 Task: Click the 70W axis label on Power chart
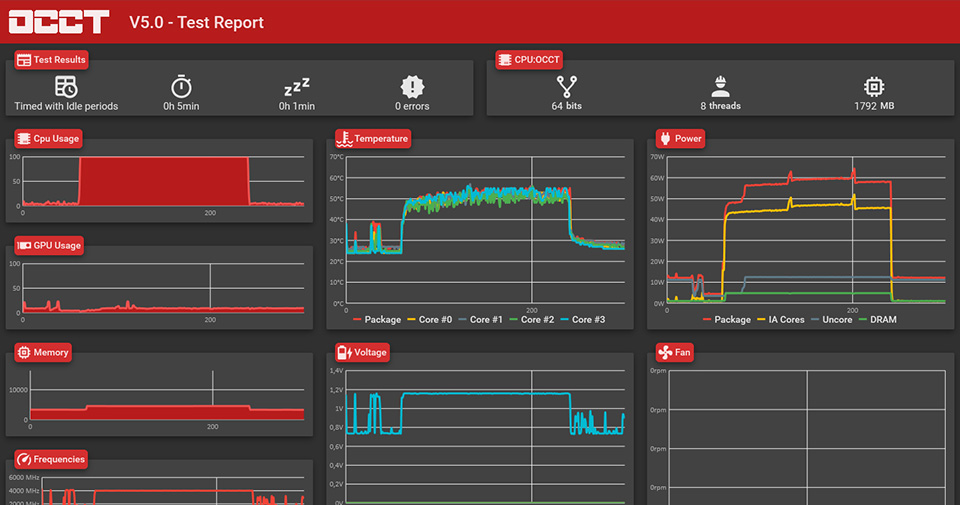pos(657,157)
